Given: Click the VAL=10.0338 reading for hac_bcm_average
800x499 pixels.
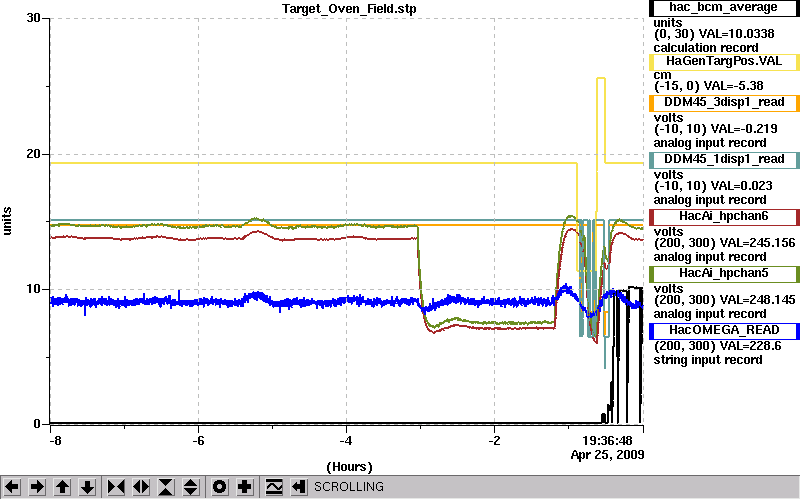Looking at the screenshot, I should tap(736, 34).
